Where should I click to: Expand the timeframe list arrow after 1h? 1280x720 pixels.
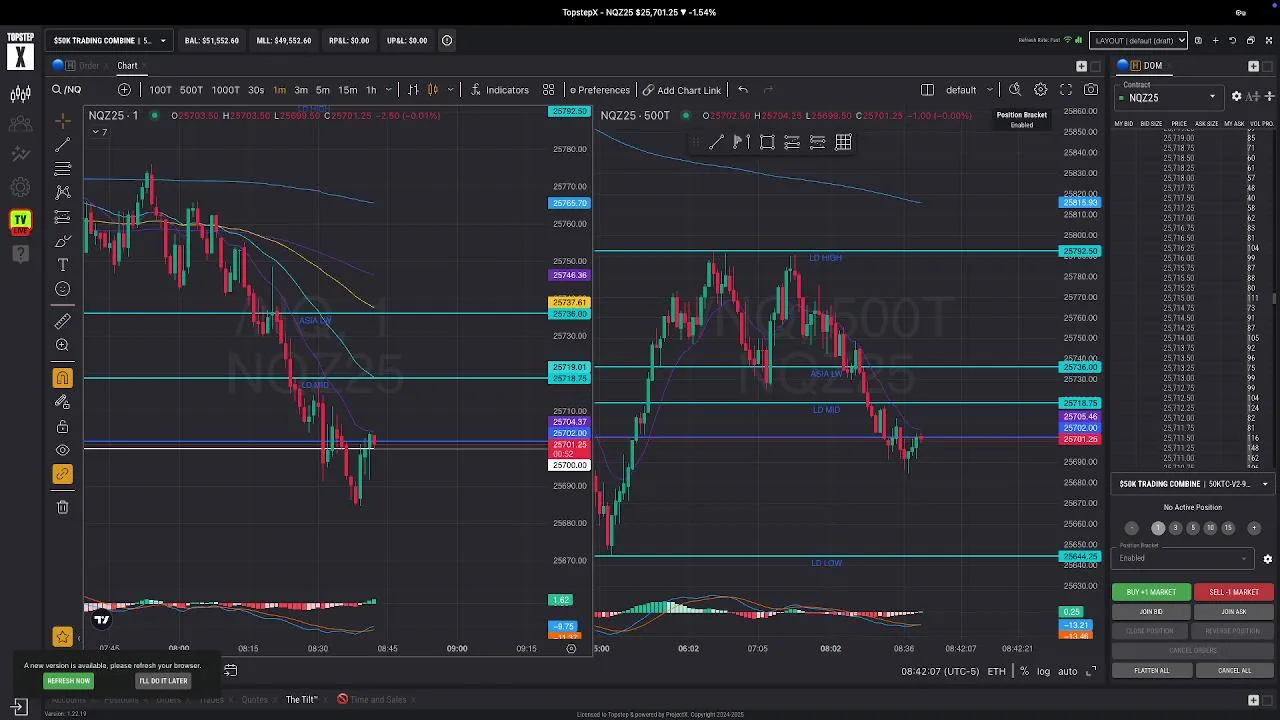tap(388, 90)
